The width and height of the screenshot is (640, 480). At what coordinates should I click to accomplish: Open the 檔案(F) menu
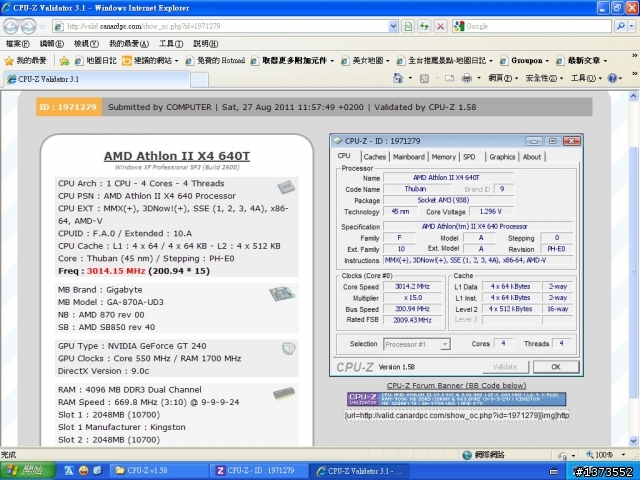tap(18, 44)
